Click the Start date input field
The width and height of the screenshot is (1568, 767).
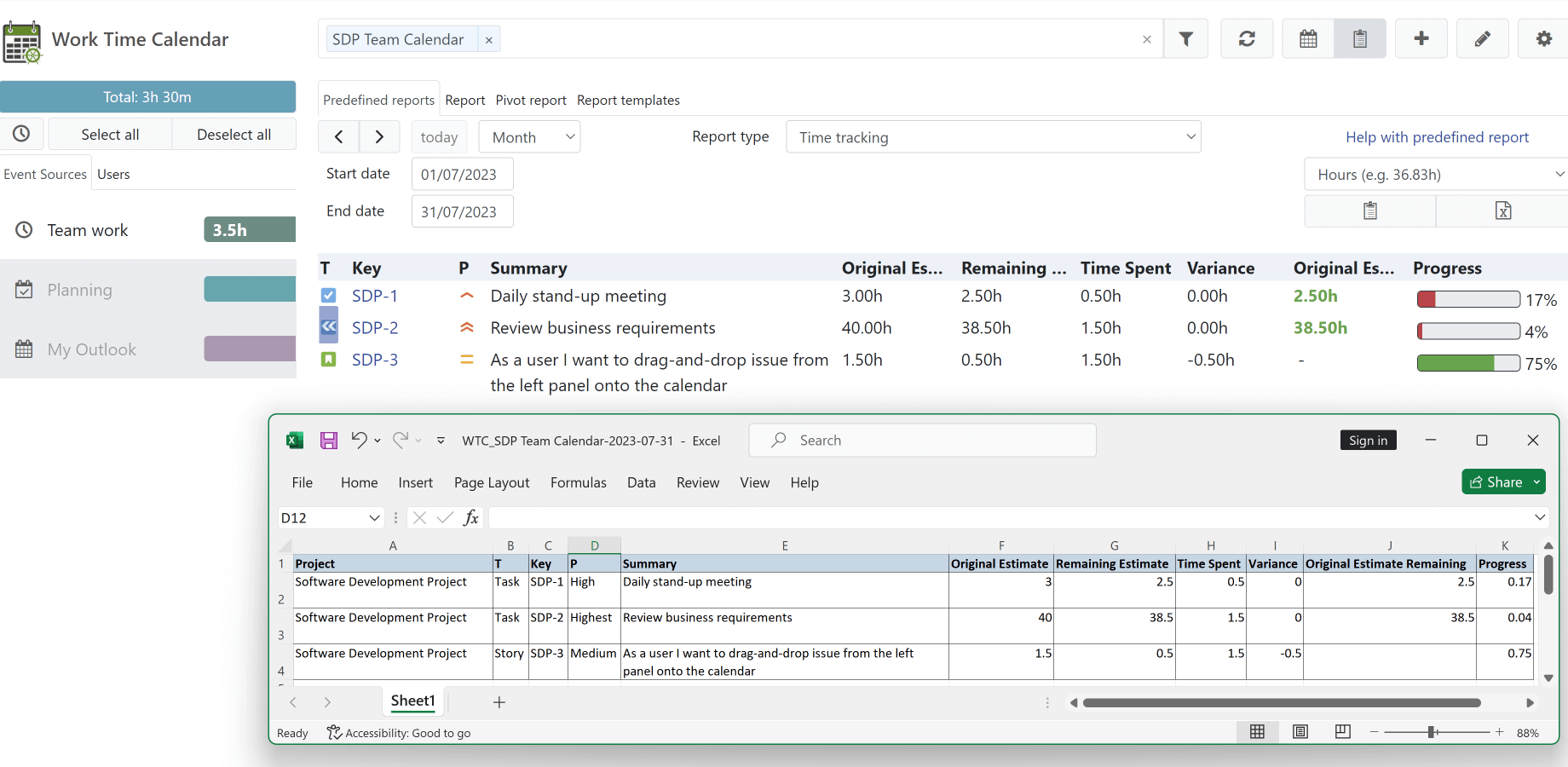click(x=462, y=175)
